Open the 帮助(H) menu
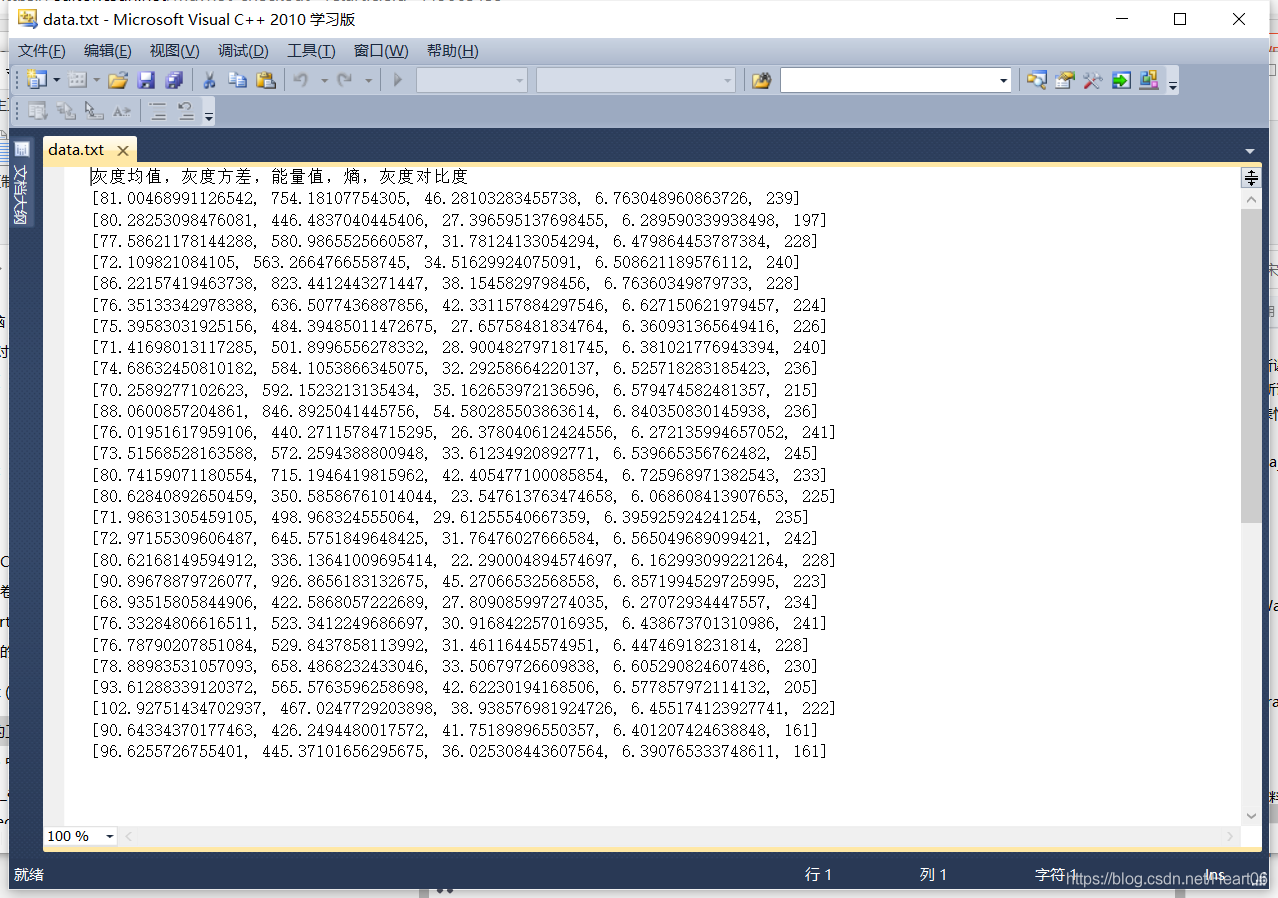Viewport: 1278px width, 898px height. coord(452,51)
